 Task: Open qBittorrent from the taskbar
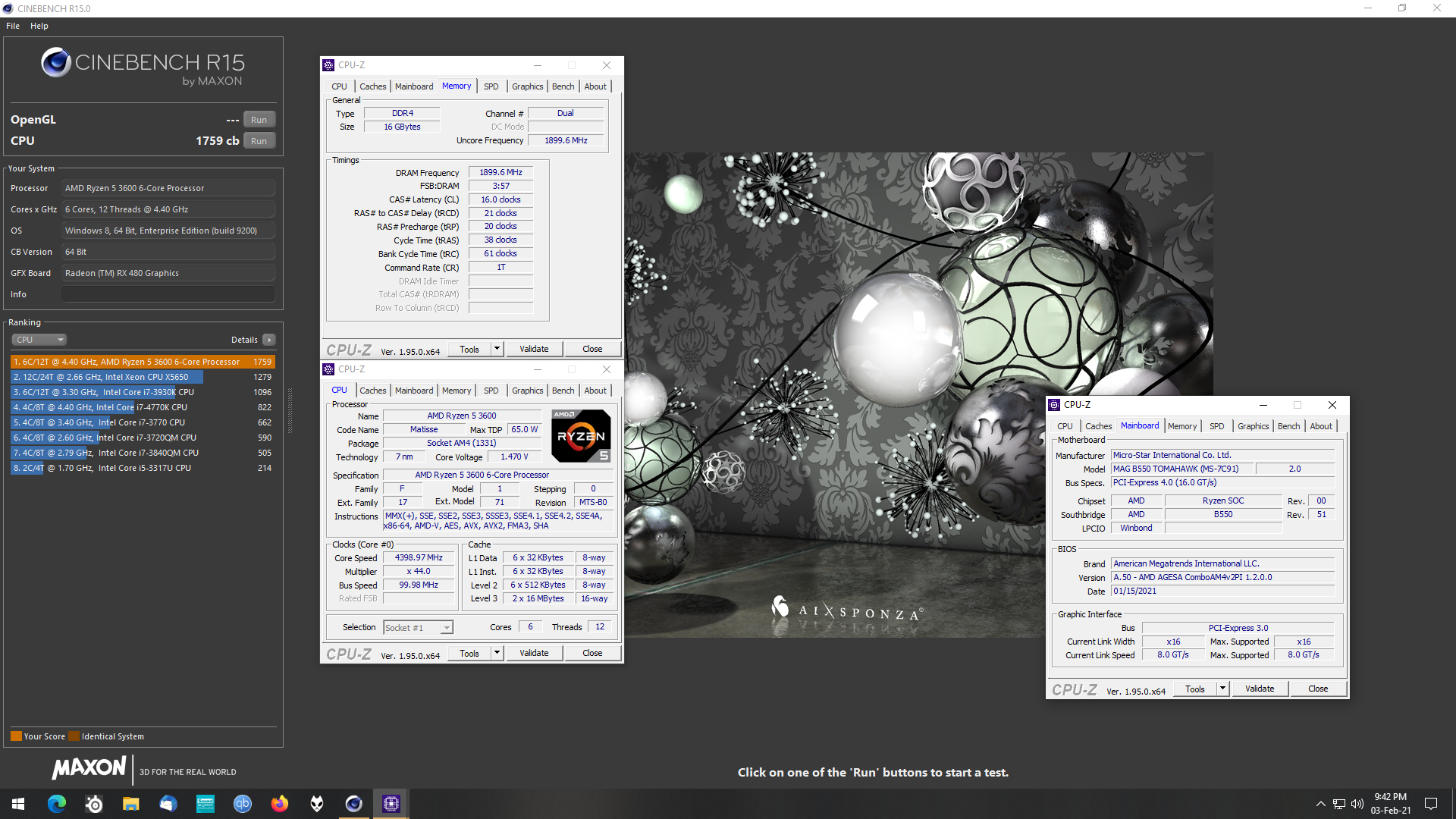[243, 804]
